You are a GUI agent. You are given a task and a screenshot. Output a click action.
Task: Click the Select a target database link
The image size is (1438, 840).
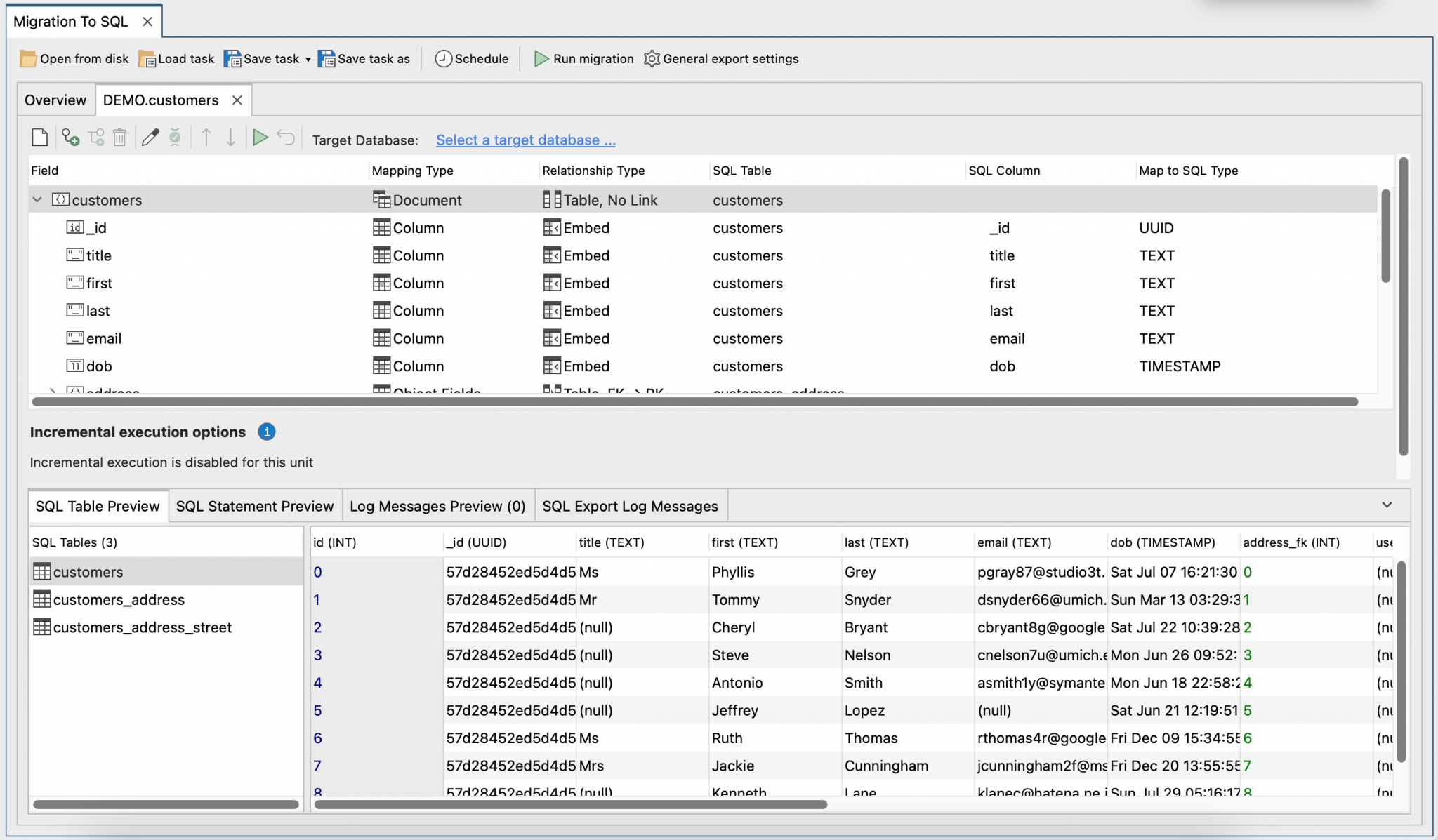point(525,140)
